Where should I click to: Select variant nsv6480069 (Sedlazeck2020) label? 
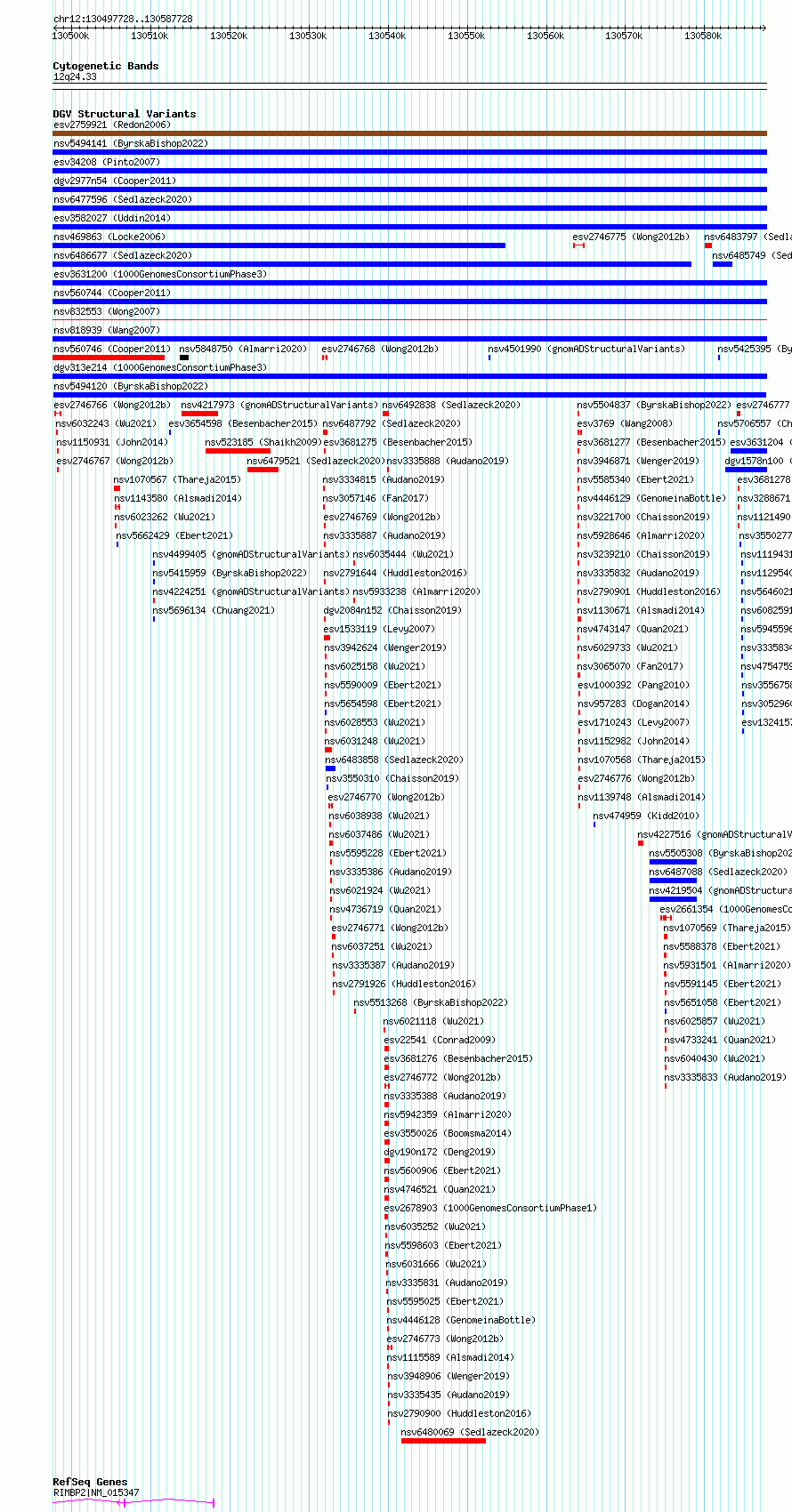pos(470,1432)
